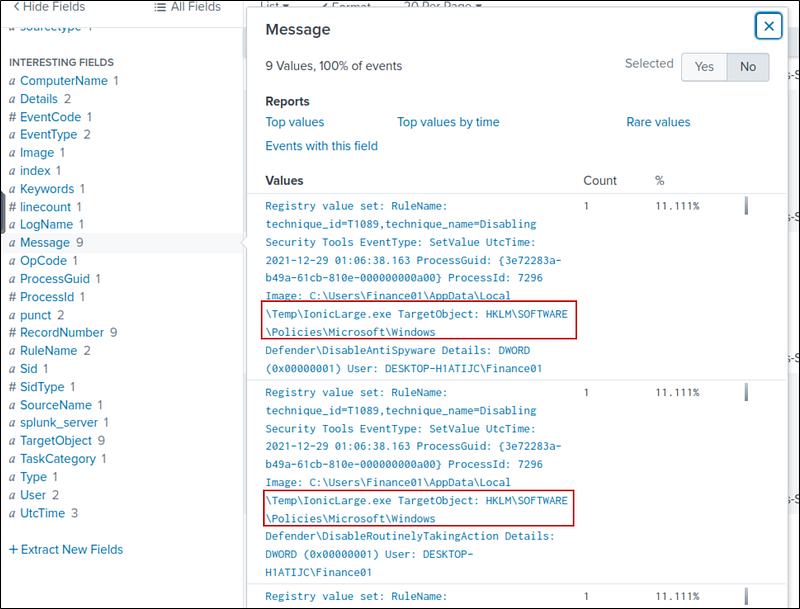Open All Fields list
Image resolution: width=800 pixels, height=609 pixels.
(187, 7)
